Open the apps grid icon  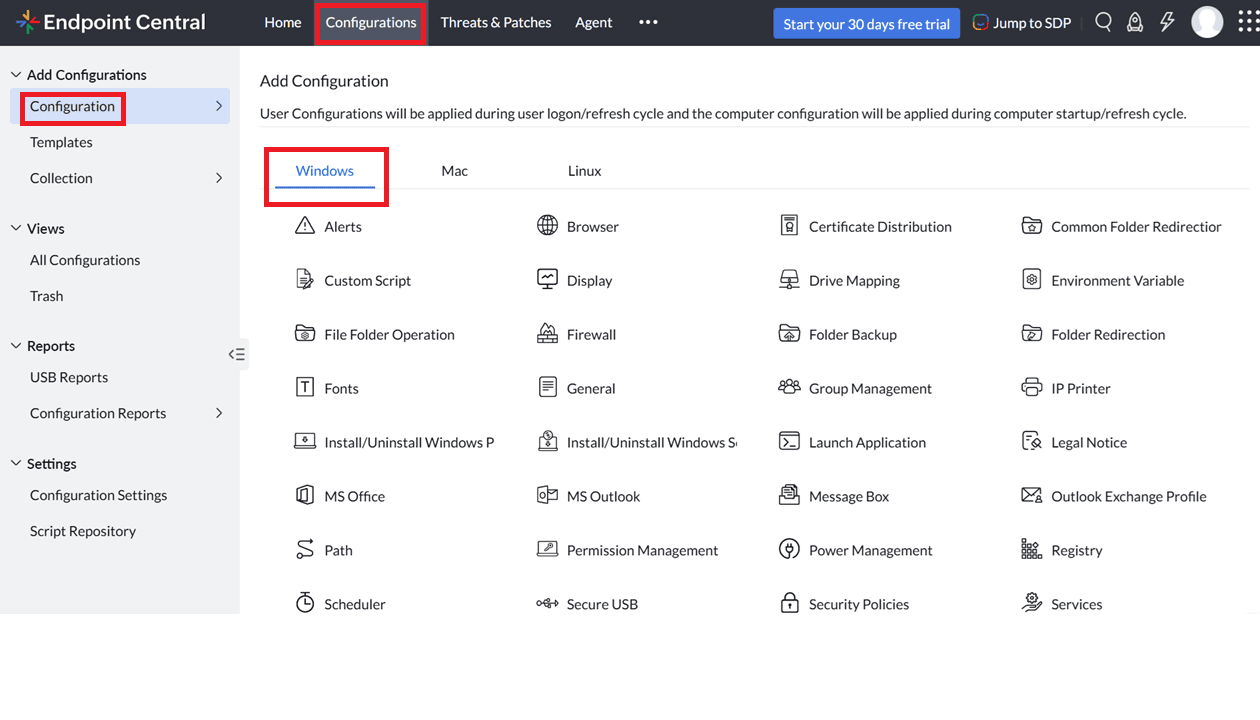[1248, 22]
